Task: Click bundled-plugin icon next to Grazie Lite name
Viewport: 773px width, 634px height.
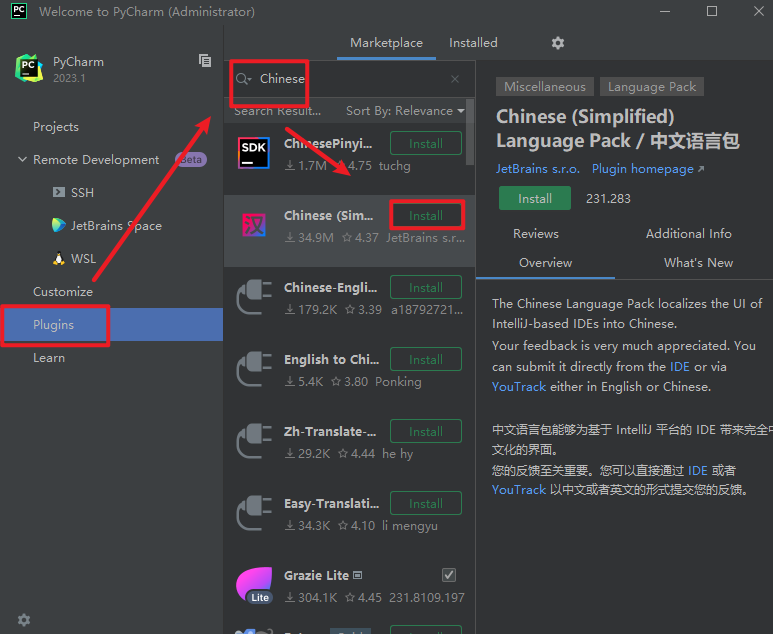Action: point(358,575)
